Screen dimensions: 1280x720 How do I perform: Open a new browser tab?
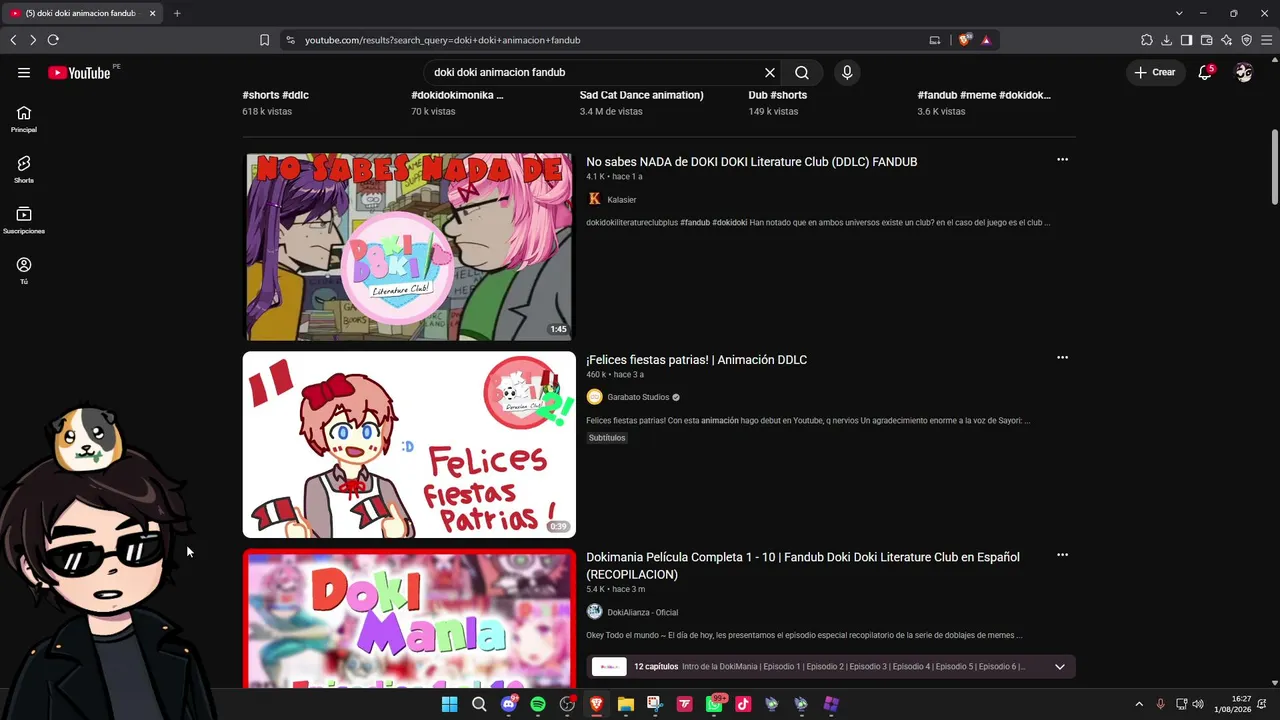[x=177, y=13]
